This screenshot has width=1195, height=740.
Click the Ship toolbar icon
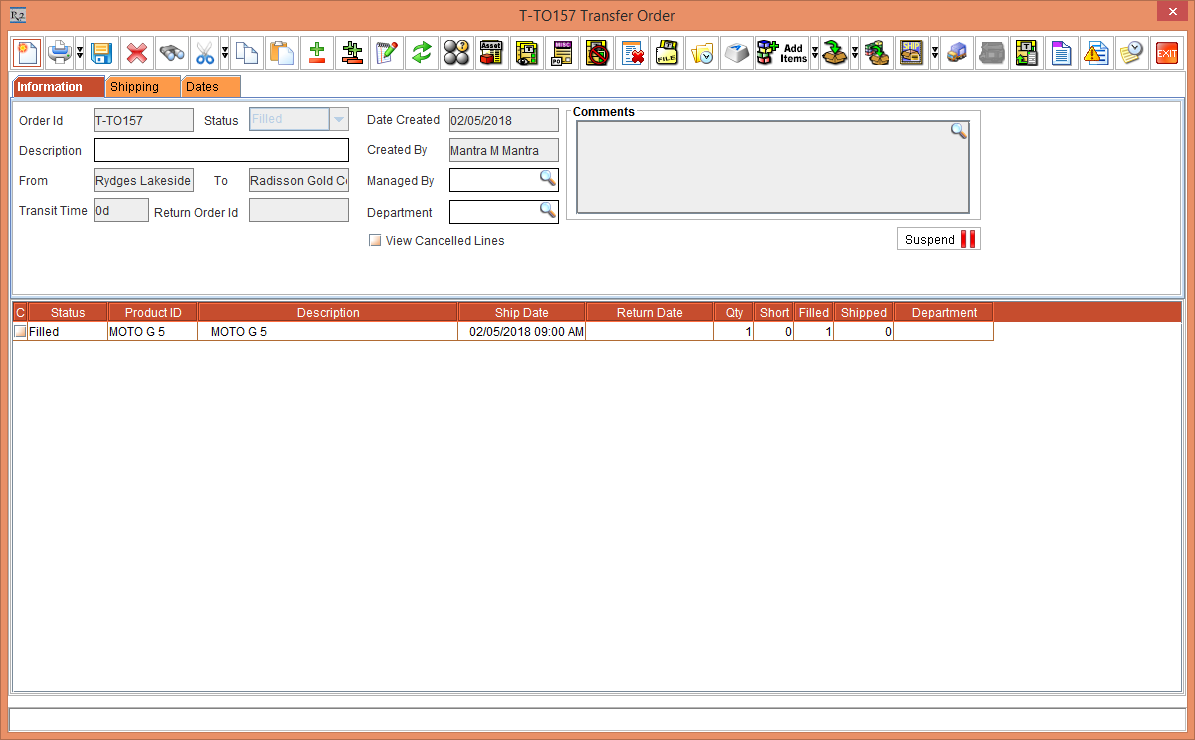pos(911,53)
